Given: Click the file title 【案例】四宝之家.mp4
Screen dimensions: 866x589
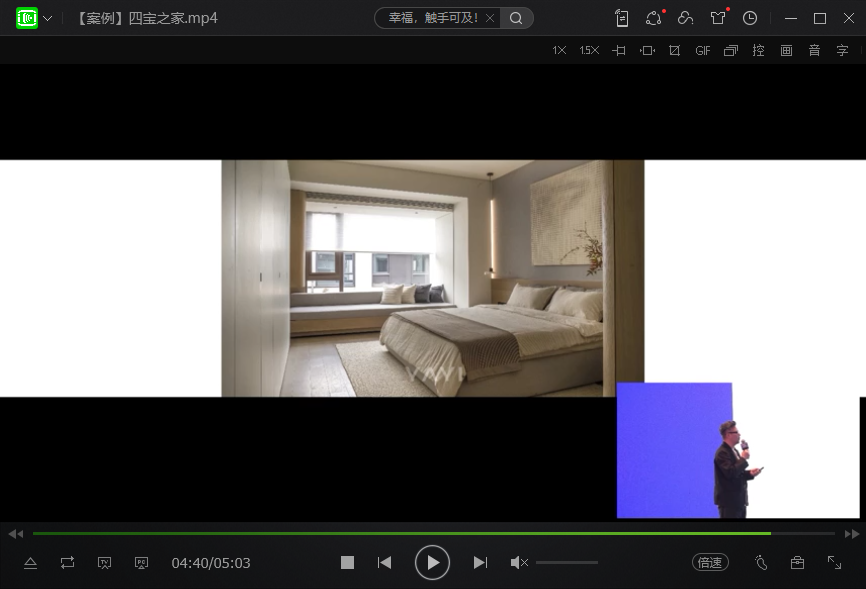Looking at the screenshot, I should tap(145, 18).
